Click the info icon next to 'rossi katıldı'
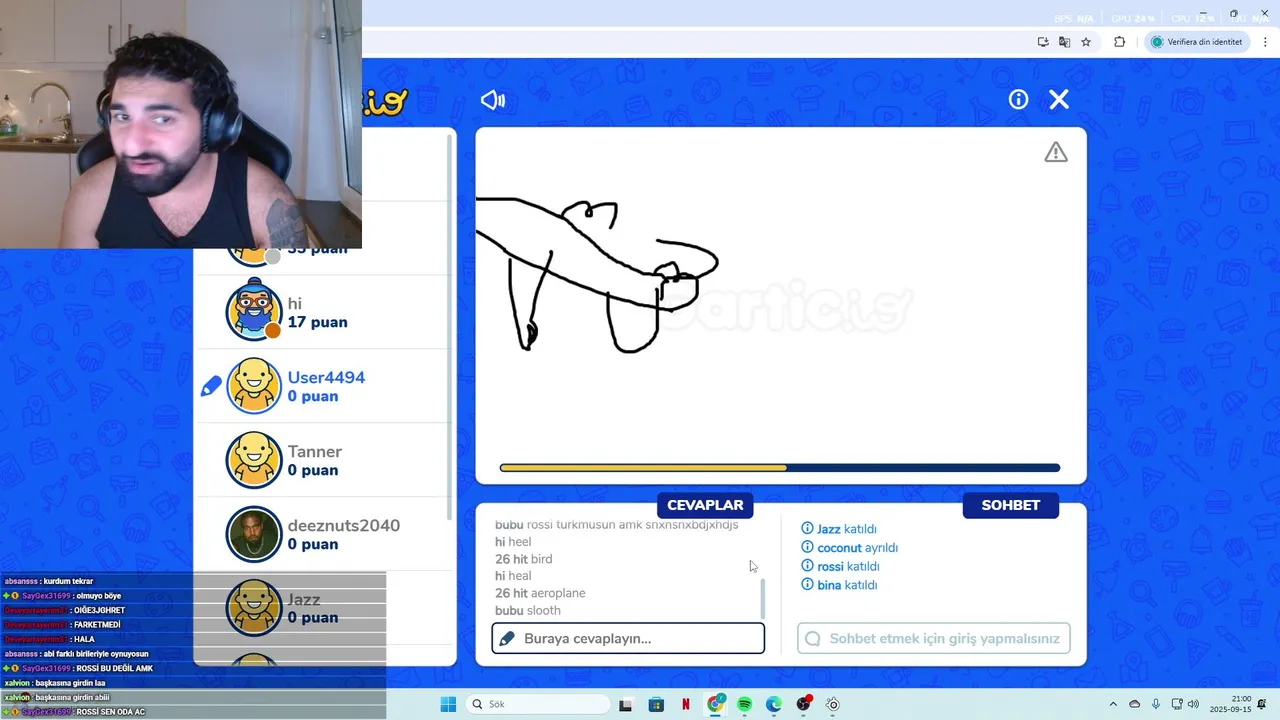This screenshot has width=1280, height=720. pyautogui.click(x=807, y=566)
